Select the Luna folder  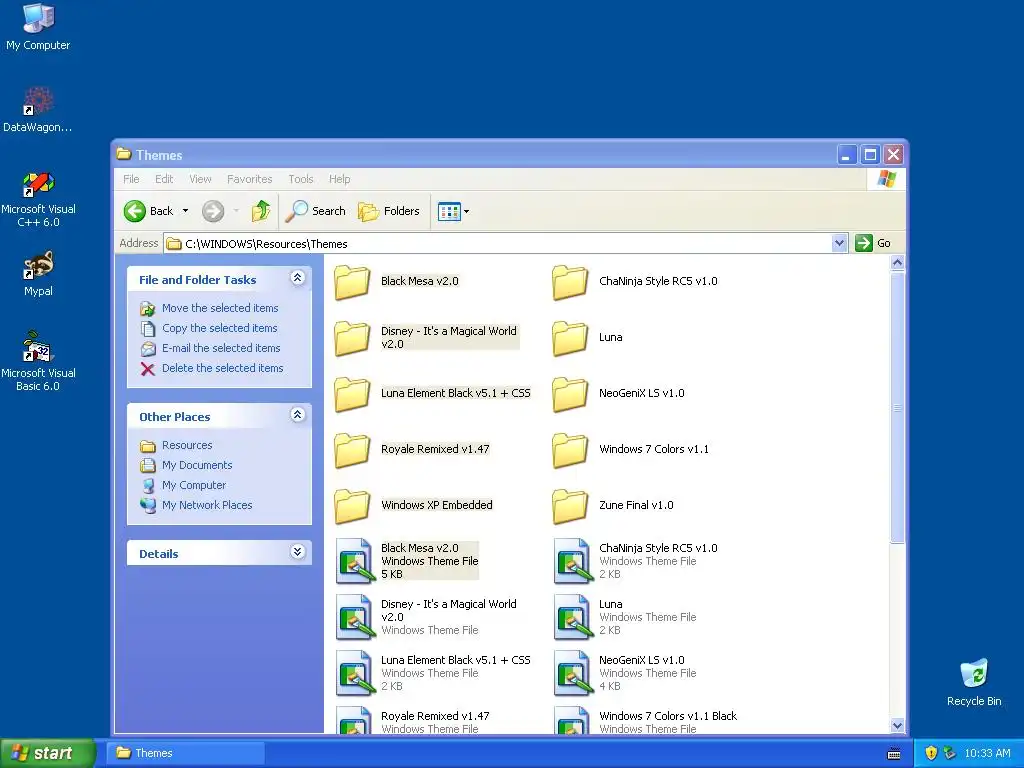point(587,338)
